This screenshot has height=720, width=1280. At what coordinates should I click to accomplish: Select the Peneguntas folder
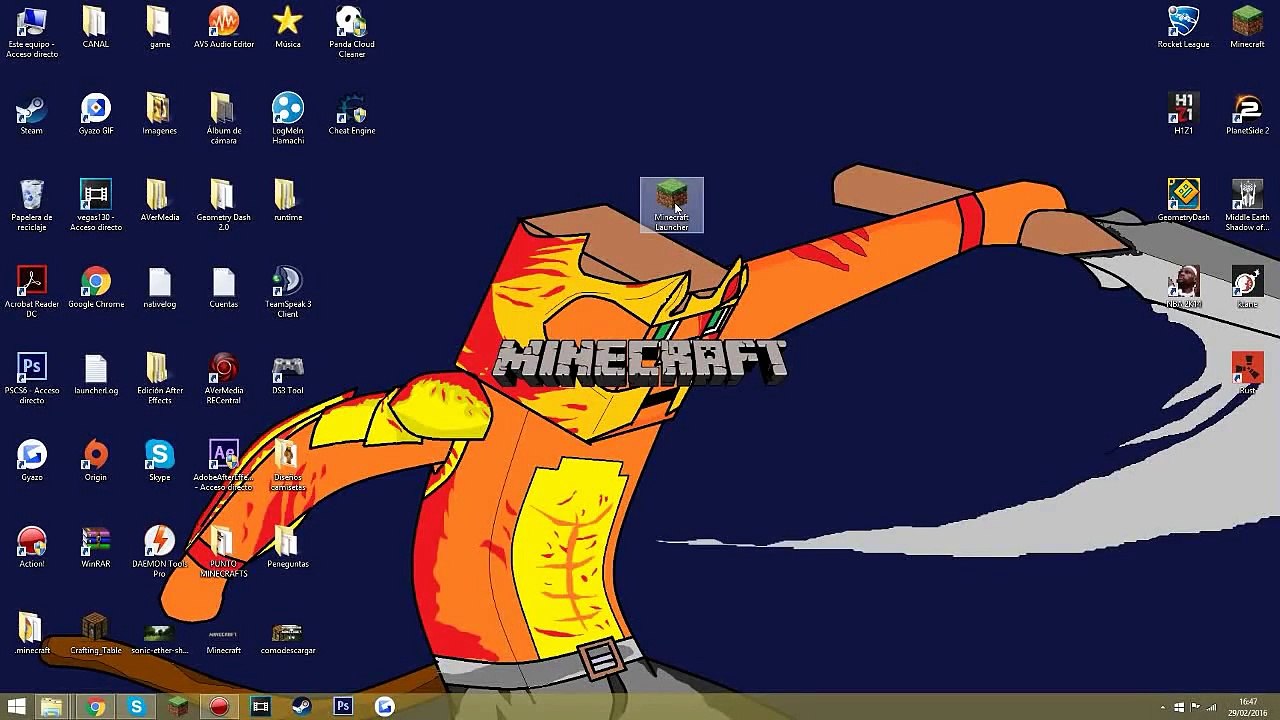point(287,547)
